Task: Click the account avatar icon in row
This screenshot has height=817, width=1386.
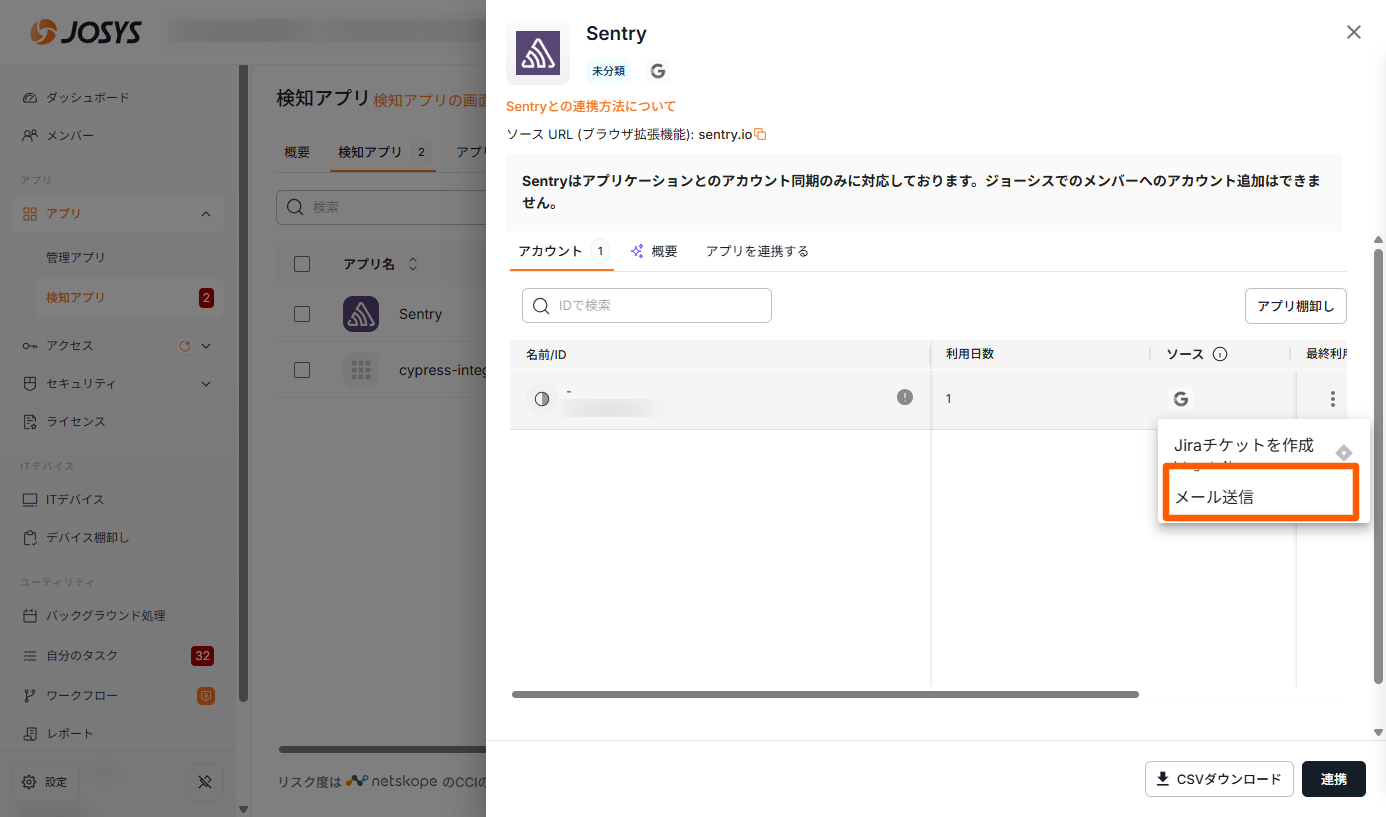Action: (x=542, y=399)
